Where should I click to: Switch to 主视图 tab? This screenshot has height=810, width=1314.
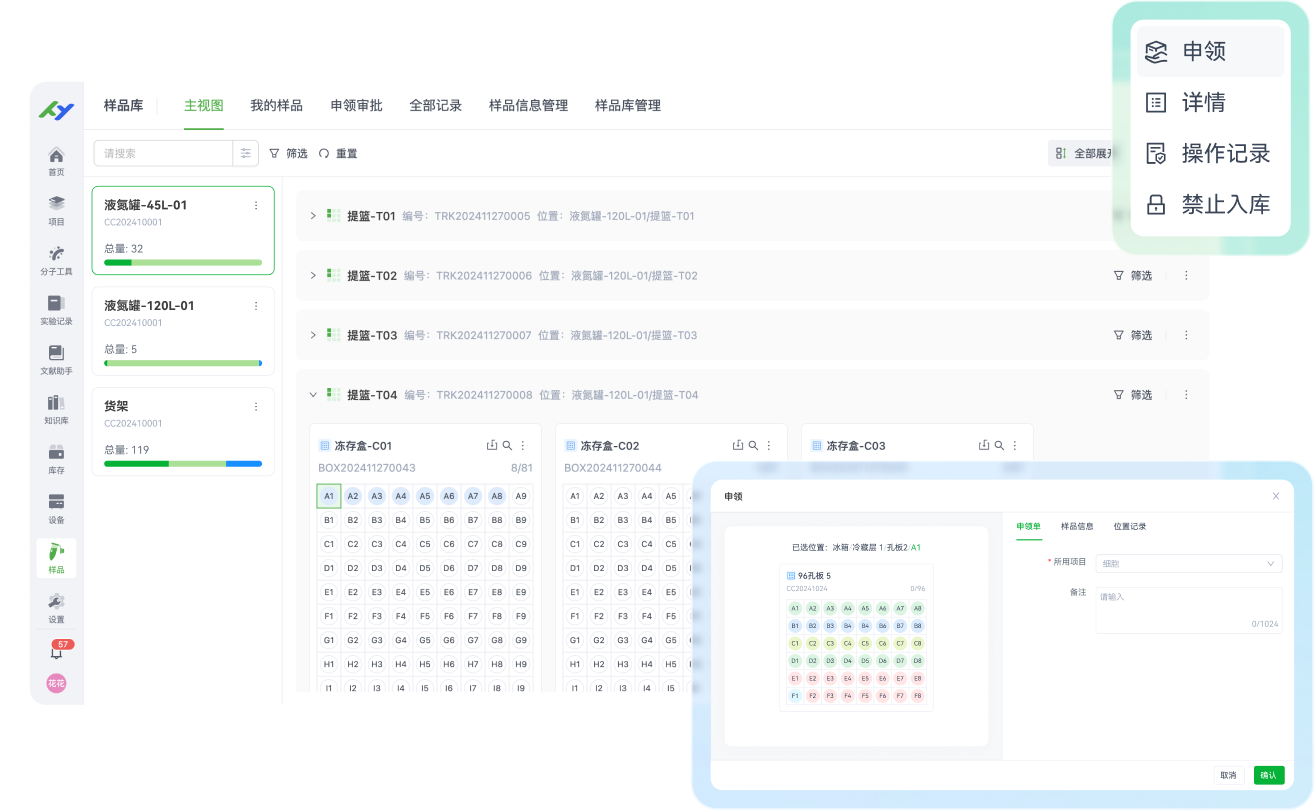(204, 105)
